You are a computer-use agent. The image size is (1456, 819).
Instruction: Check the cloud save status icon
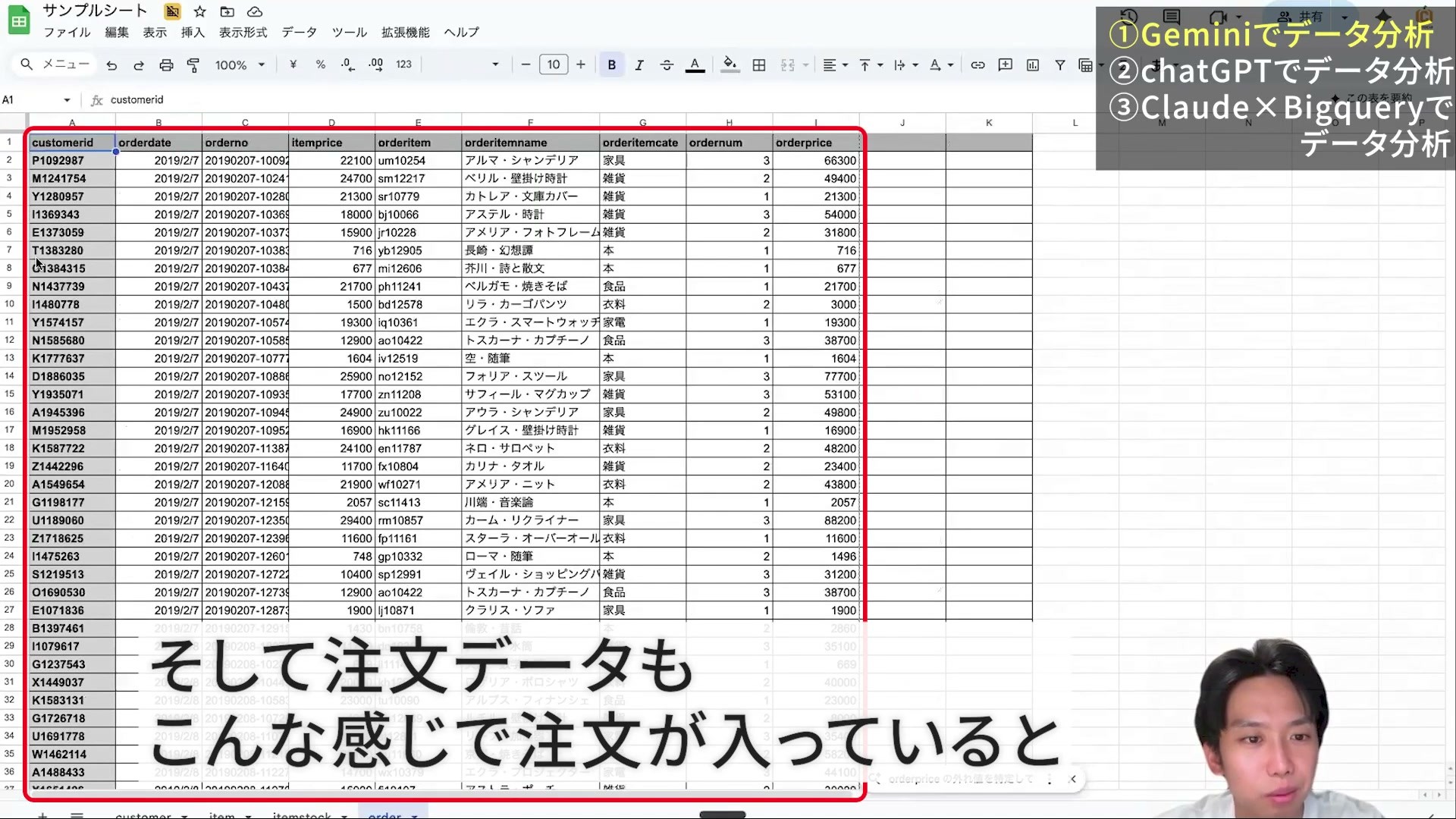point(255,11)
